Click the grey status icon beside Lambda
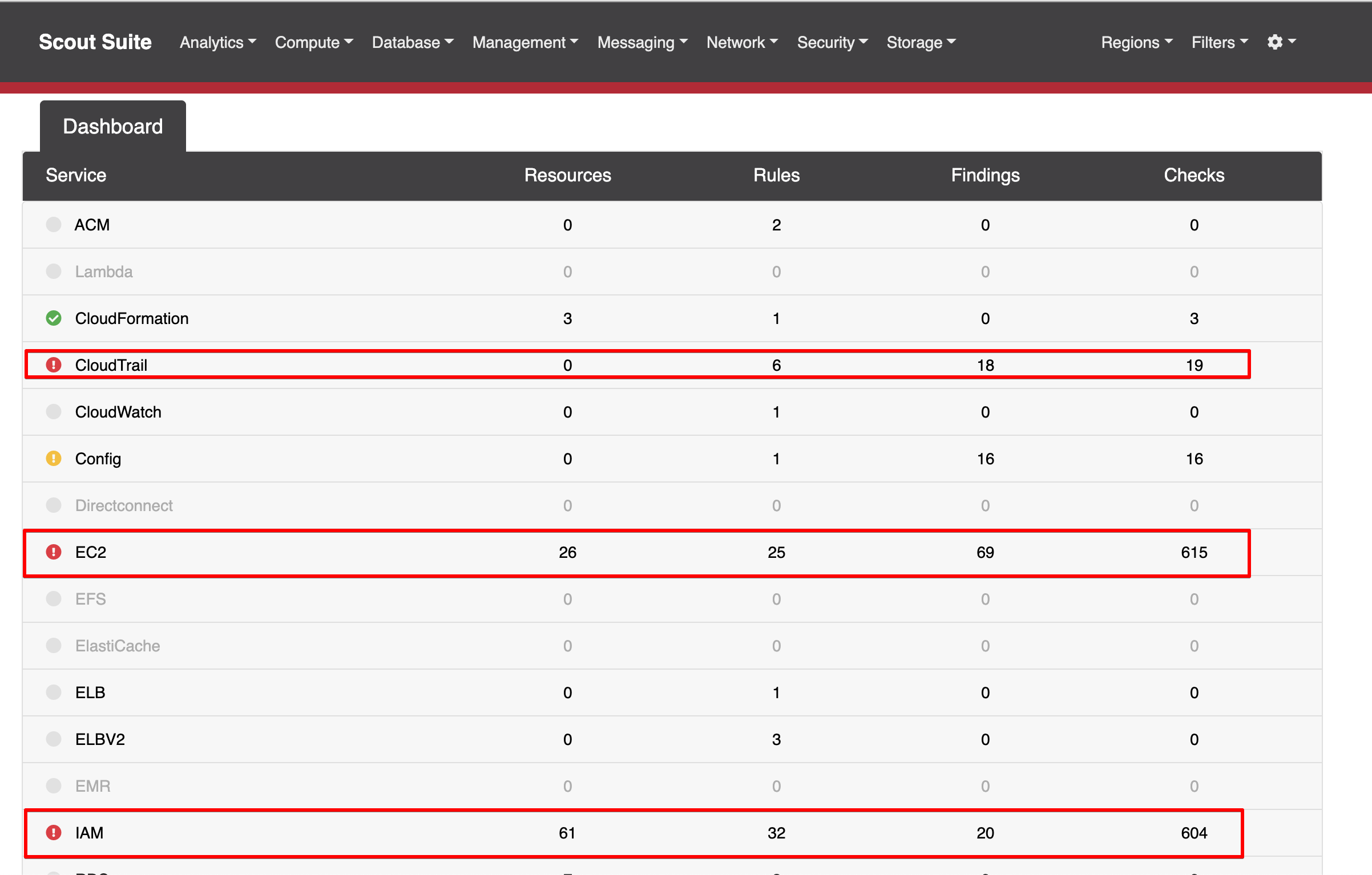 [54, 271]
